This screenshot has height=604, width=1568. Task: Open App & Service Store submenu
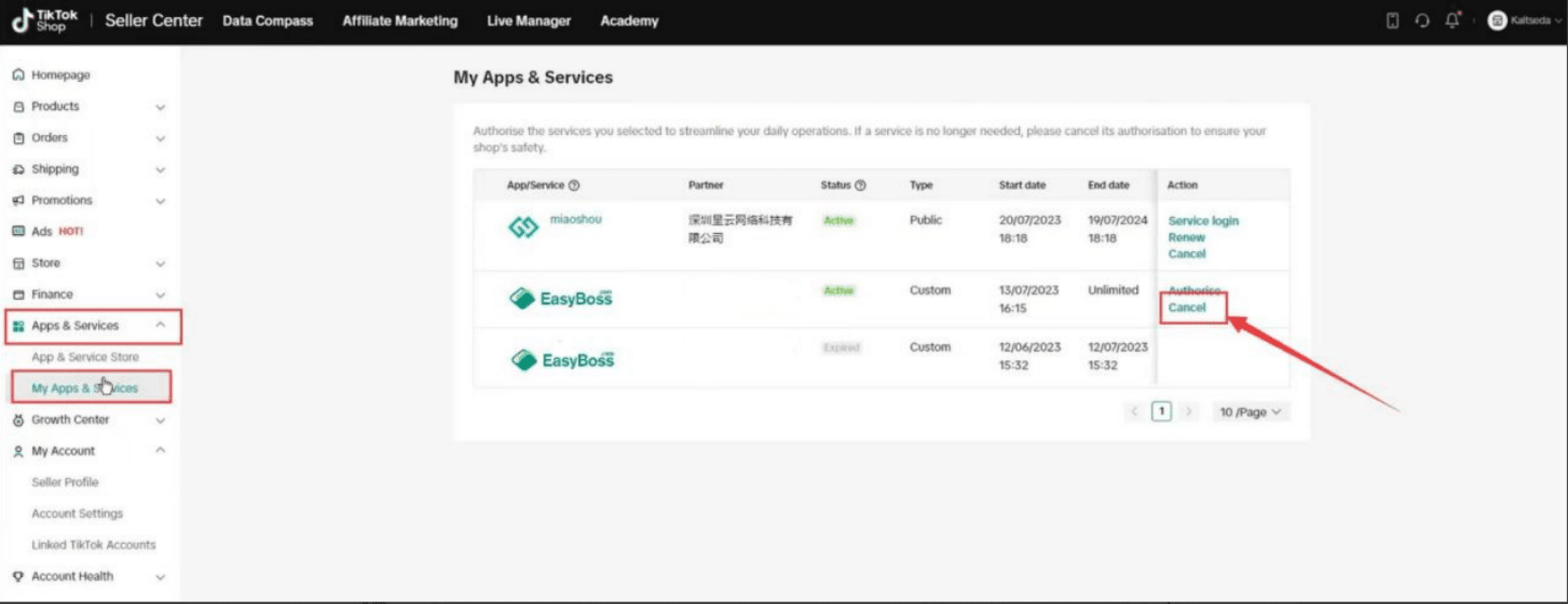(85, 357)
